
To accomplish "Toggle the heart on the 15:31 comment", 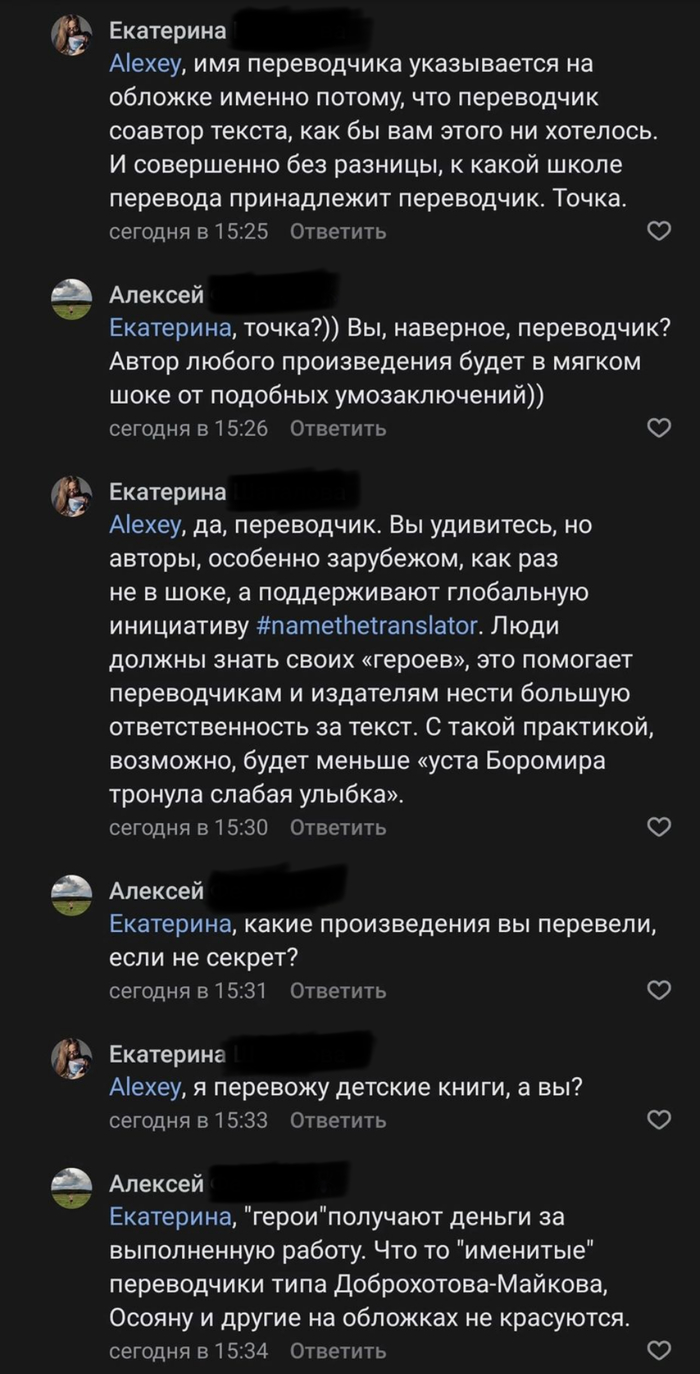I will pyautogui.click(x=659, y=990).
